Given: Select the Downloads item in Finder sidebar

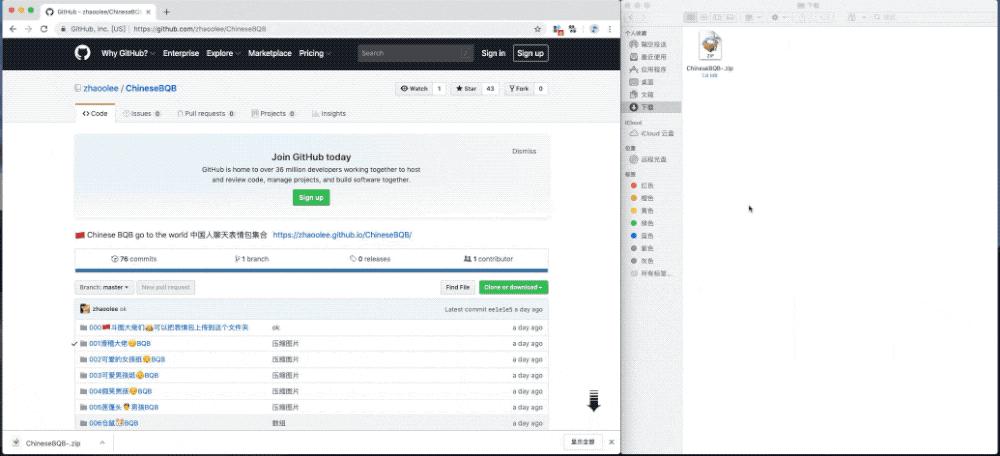Looking at the screenshot, I should coord(652,107).
